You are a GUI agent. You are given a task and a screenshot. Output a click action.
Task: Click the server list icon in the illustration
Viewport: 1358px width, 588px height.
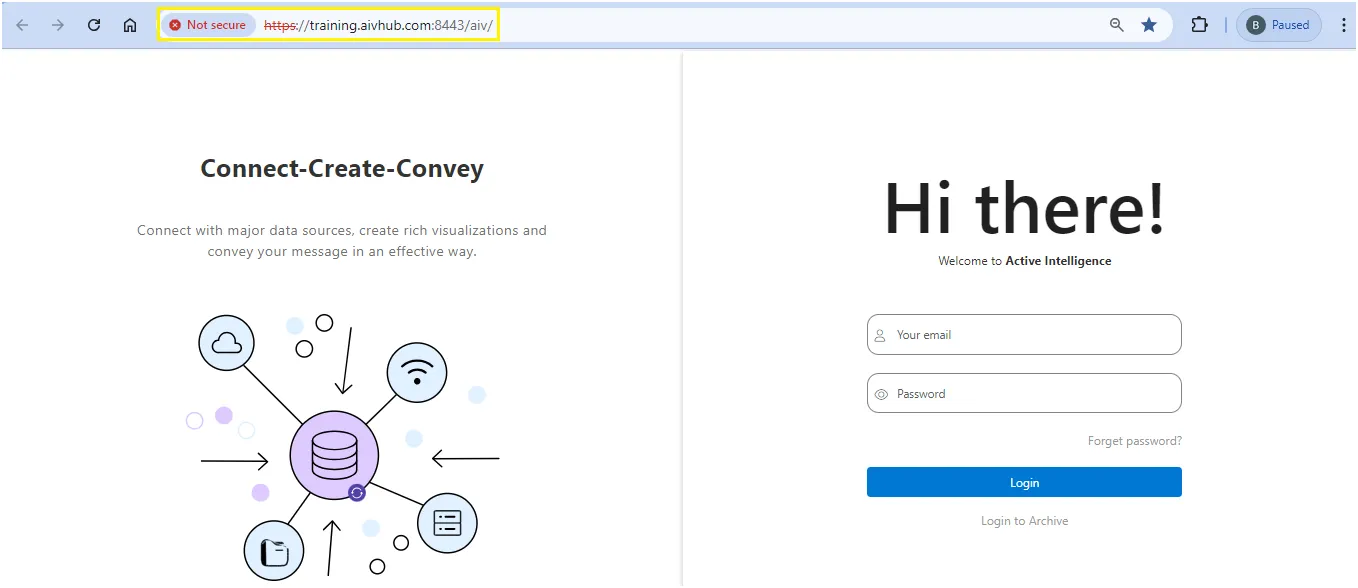[447, 523]
